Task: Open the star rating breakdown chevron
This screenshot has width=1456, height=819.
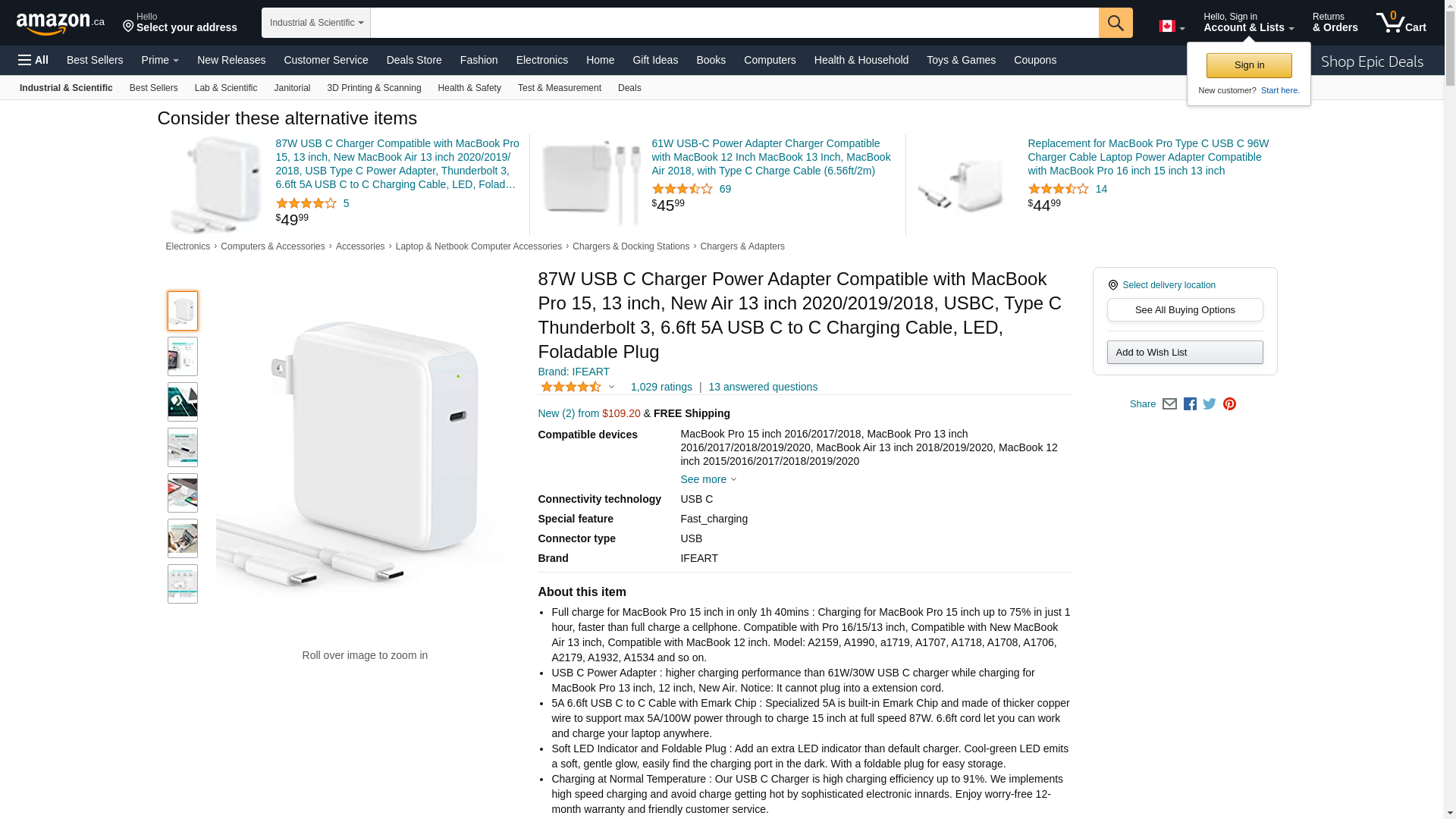Action: click(611, 387)
